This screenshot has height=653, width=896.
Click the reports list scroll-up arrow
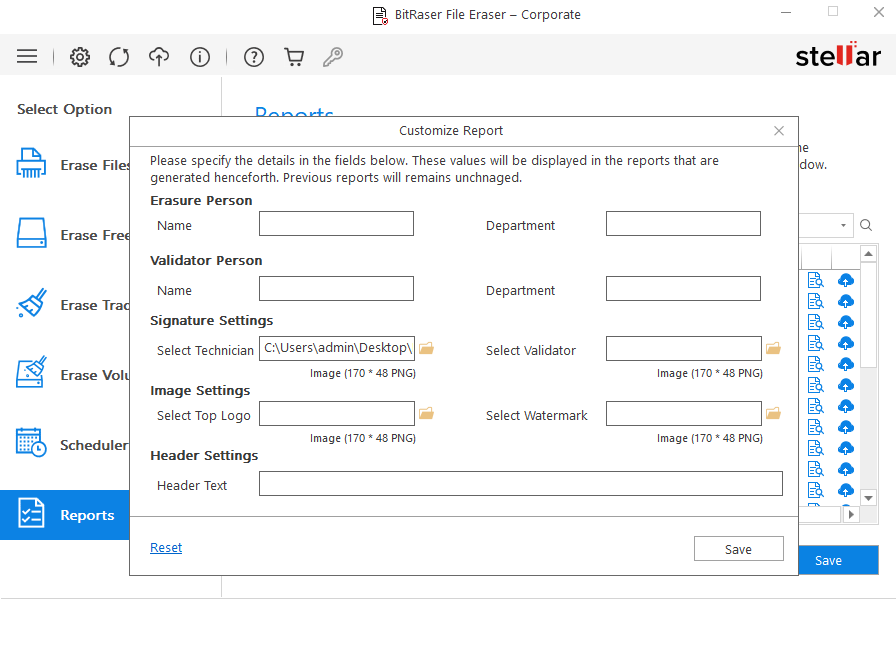pos(869,254)
